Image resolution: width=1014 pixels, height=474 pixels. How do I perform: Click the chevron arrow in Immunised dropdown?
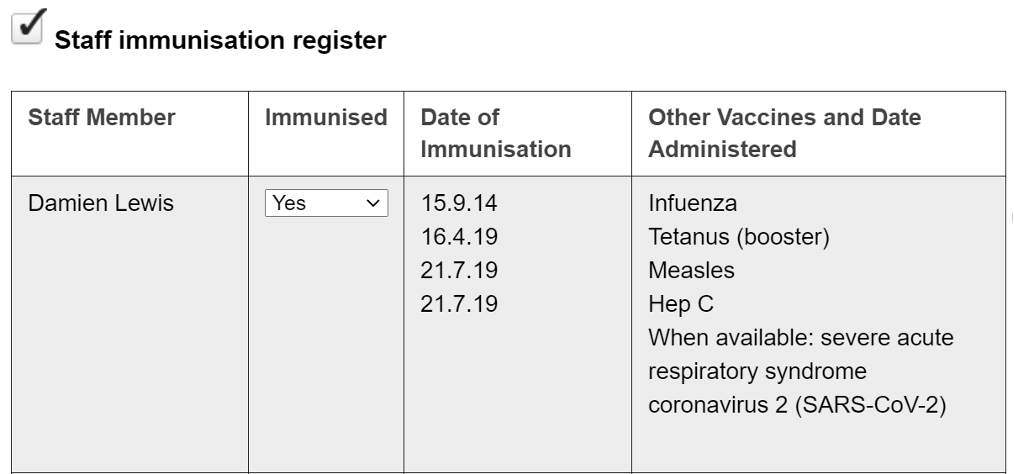tap(374, 203)
